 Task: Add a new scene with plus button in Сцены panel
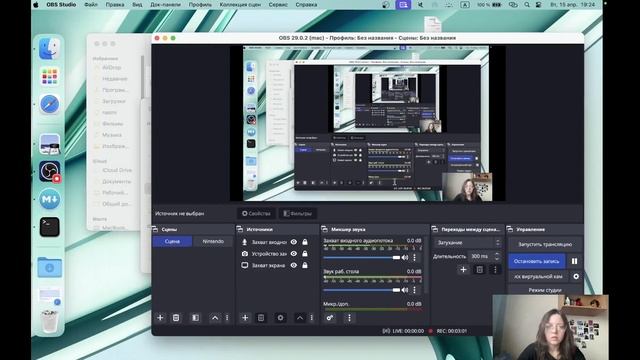click(x=160, y=318)
